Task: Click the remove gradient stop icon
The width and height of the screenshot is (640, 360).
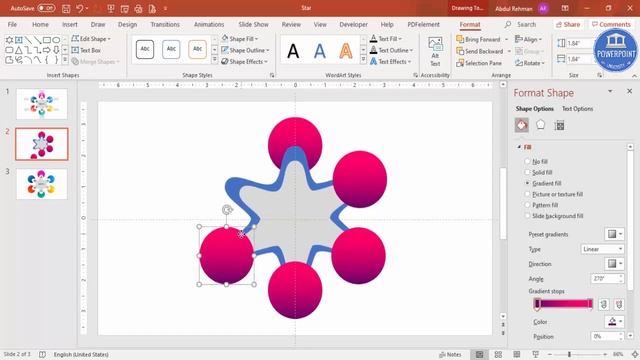Action: click(619, 304)
